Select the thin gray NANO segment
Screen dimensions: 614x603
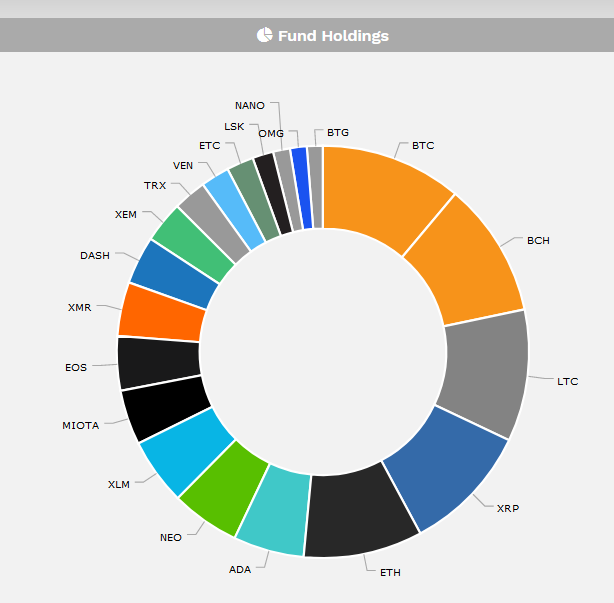pos(289,190)
